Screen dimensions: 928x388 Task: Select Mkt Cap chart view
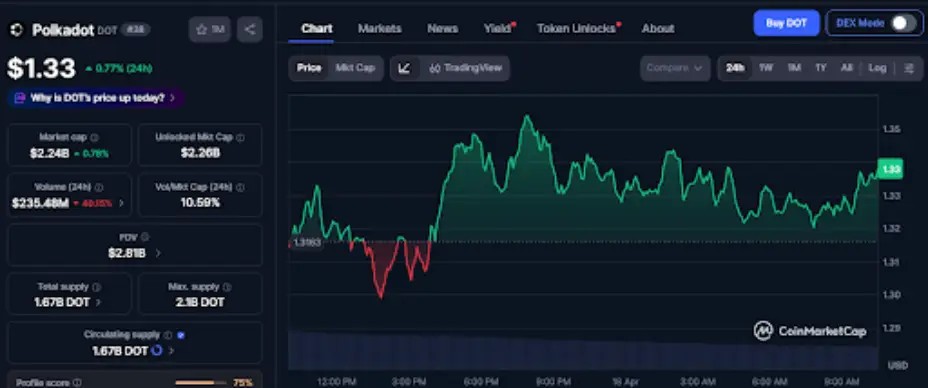355,68
